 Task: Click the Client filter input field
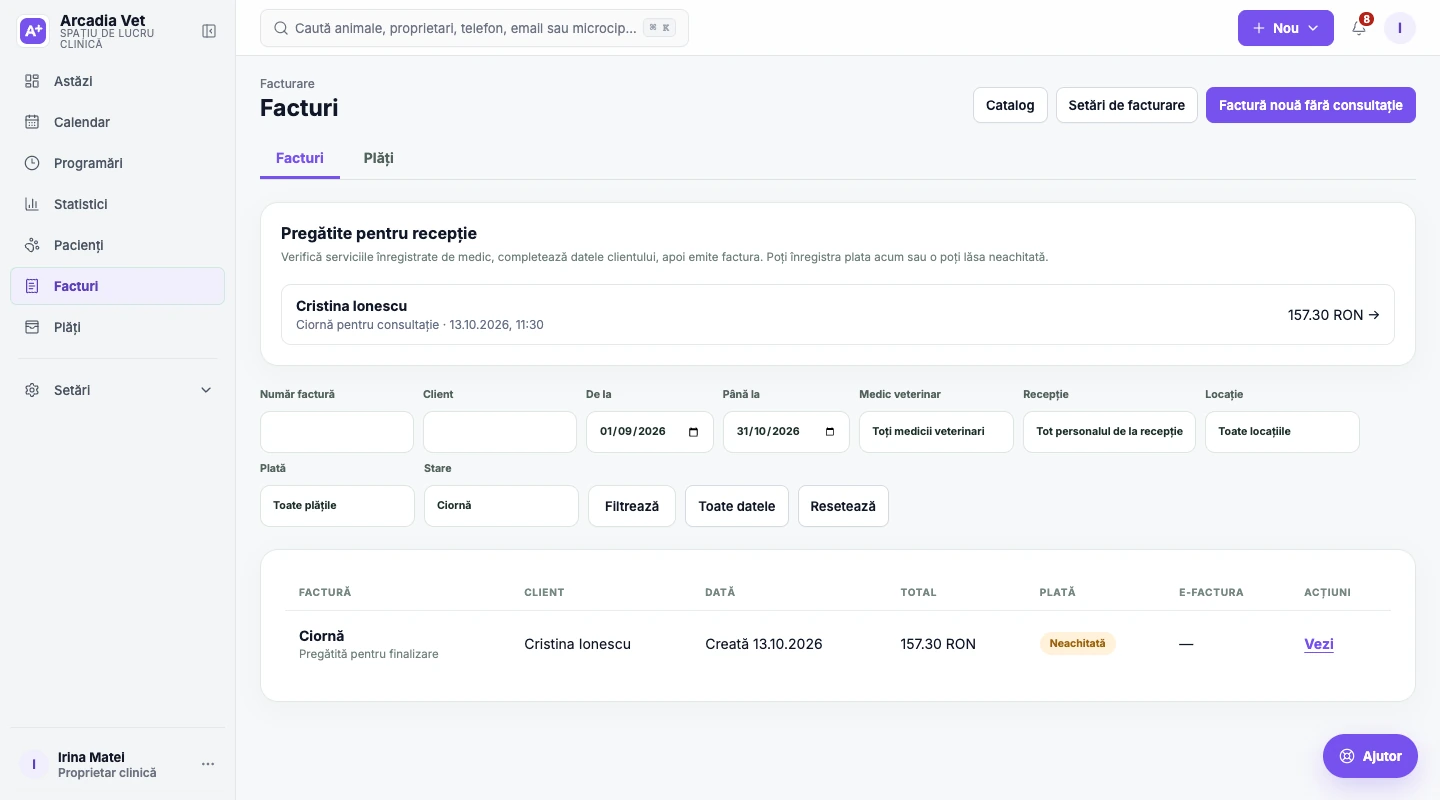coord(500,432)
